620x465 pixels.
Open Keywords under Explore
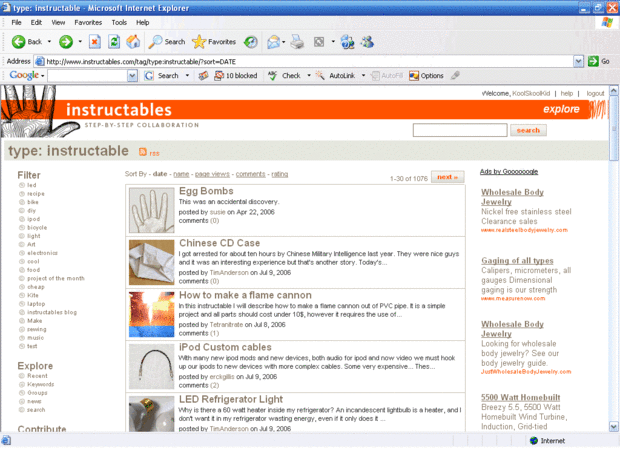[x=40, y=384]
